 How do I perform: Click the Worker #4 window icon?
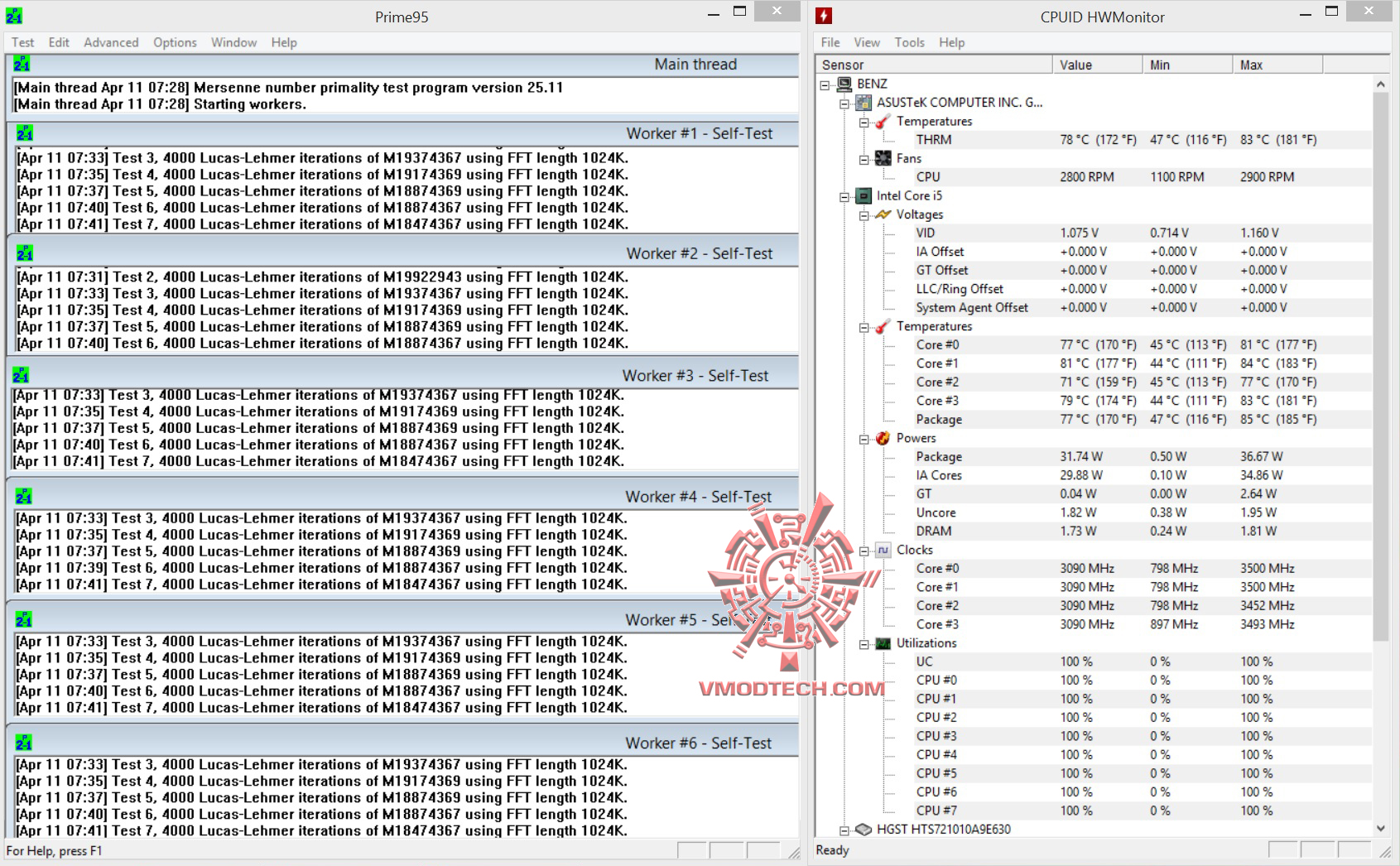23,496
